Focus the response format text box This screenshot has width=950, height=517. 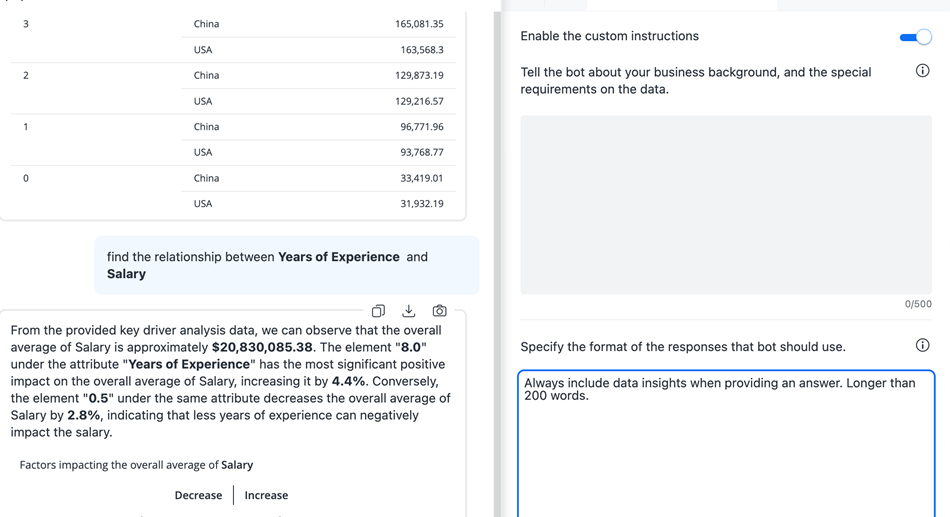726,445
